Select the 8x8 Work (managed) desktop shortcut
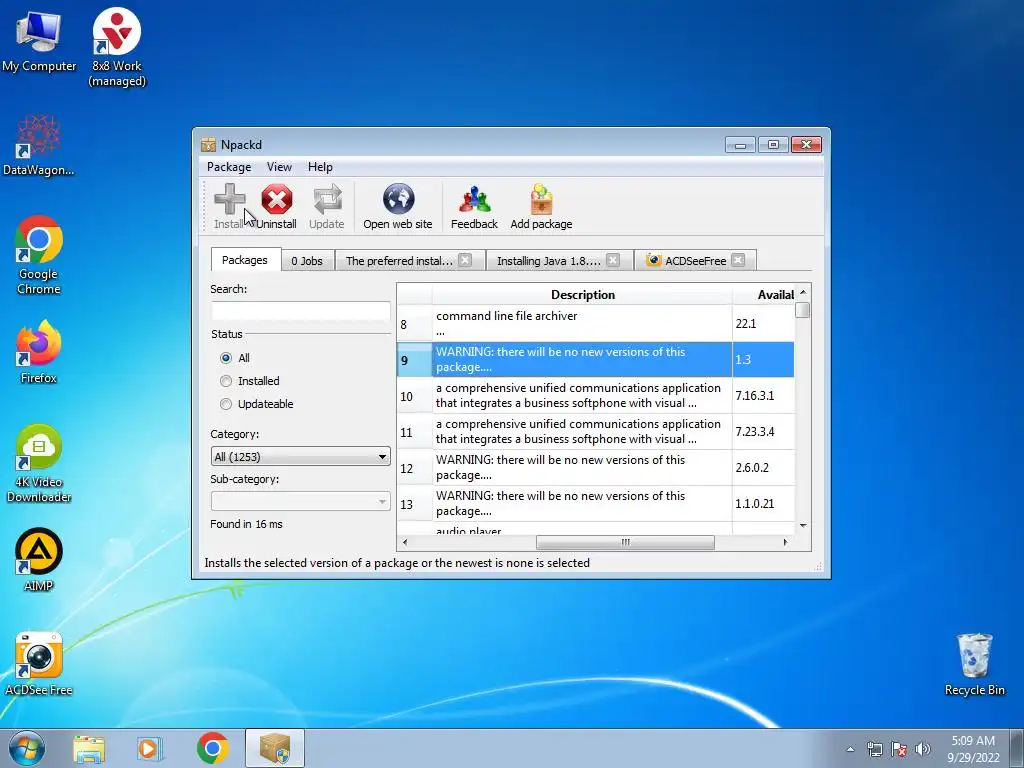This screenshot has height=768, width=1024. 117,47
